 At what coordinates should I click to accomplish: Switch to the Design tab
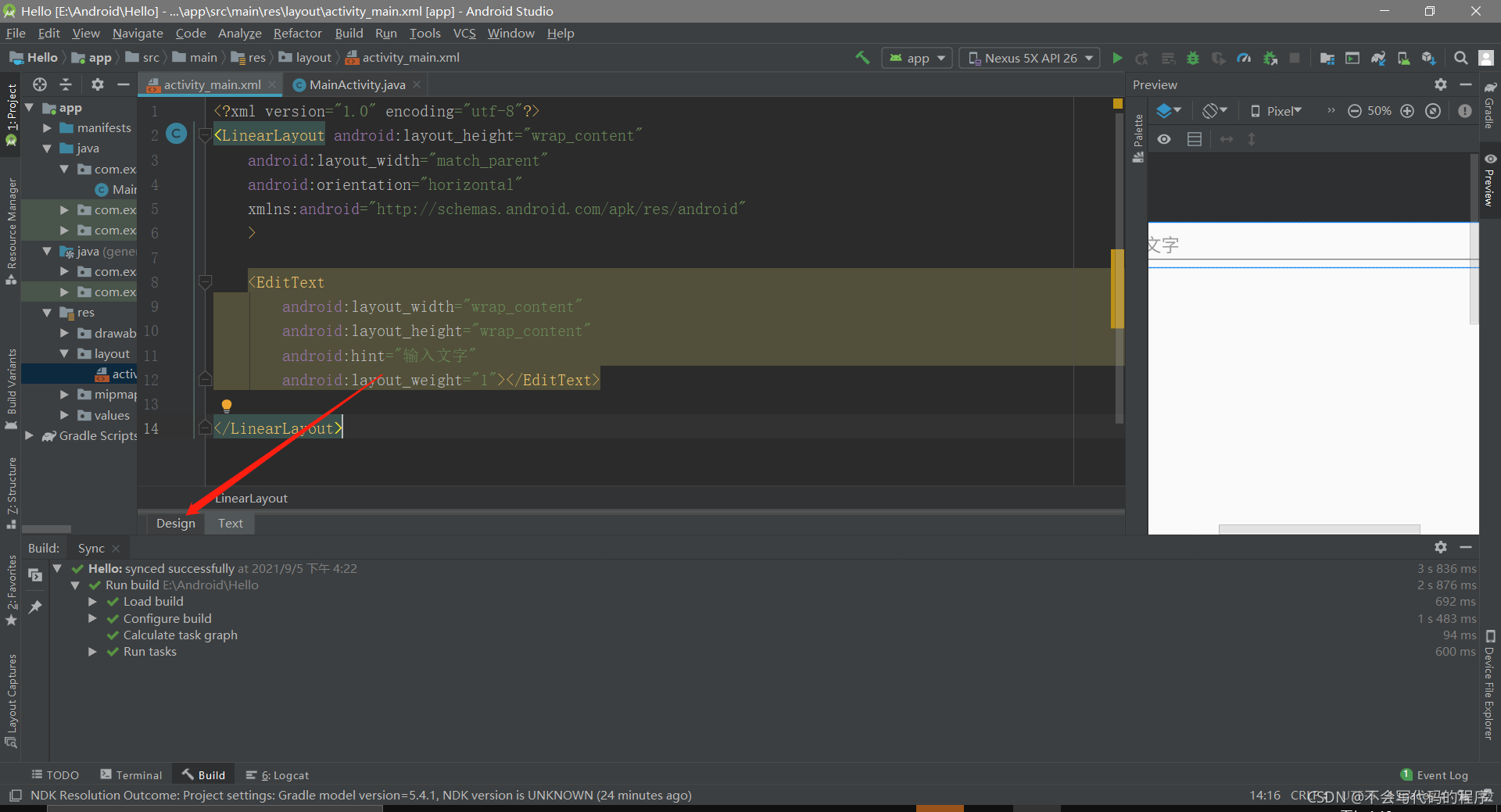click(175, 523)
